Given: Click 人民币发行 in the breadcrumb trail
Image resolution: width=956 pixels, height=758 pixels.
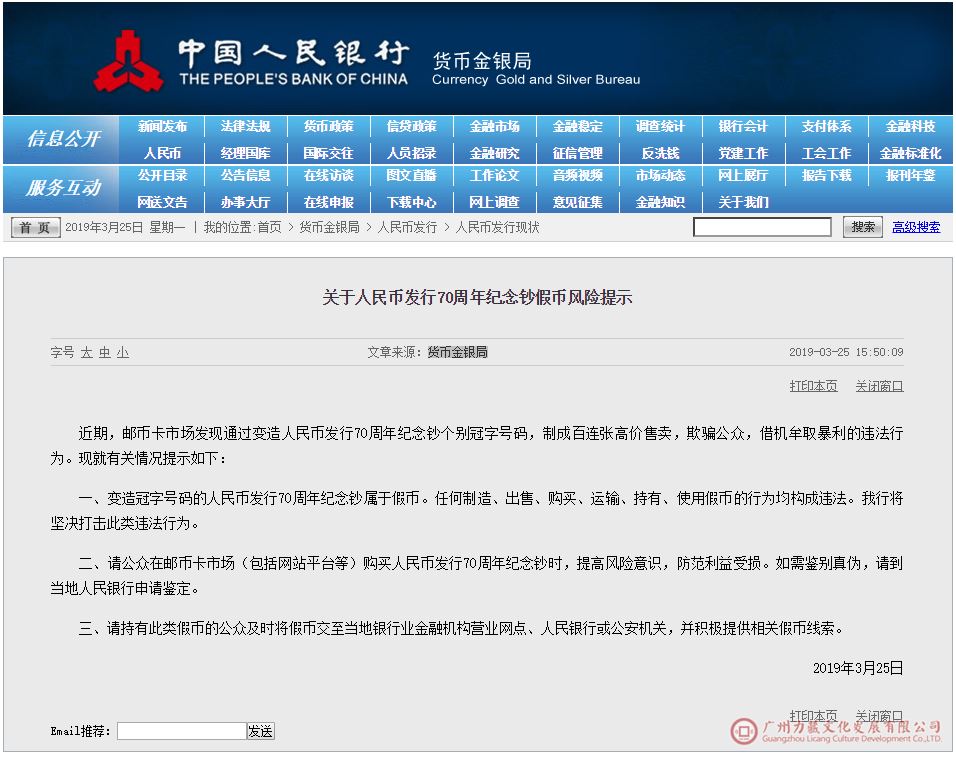Looking at the screenshot, I should point(407,227).
